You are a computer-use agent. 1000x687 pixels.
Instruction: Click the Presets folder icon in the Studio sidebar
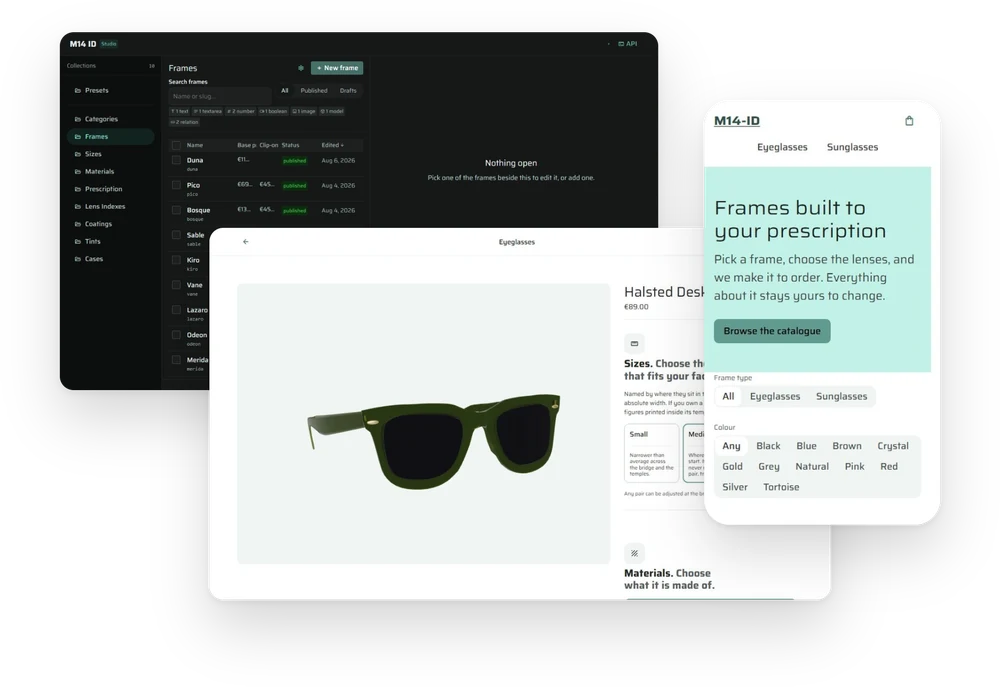point(78,91)
